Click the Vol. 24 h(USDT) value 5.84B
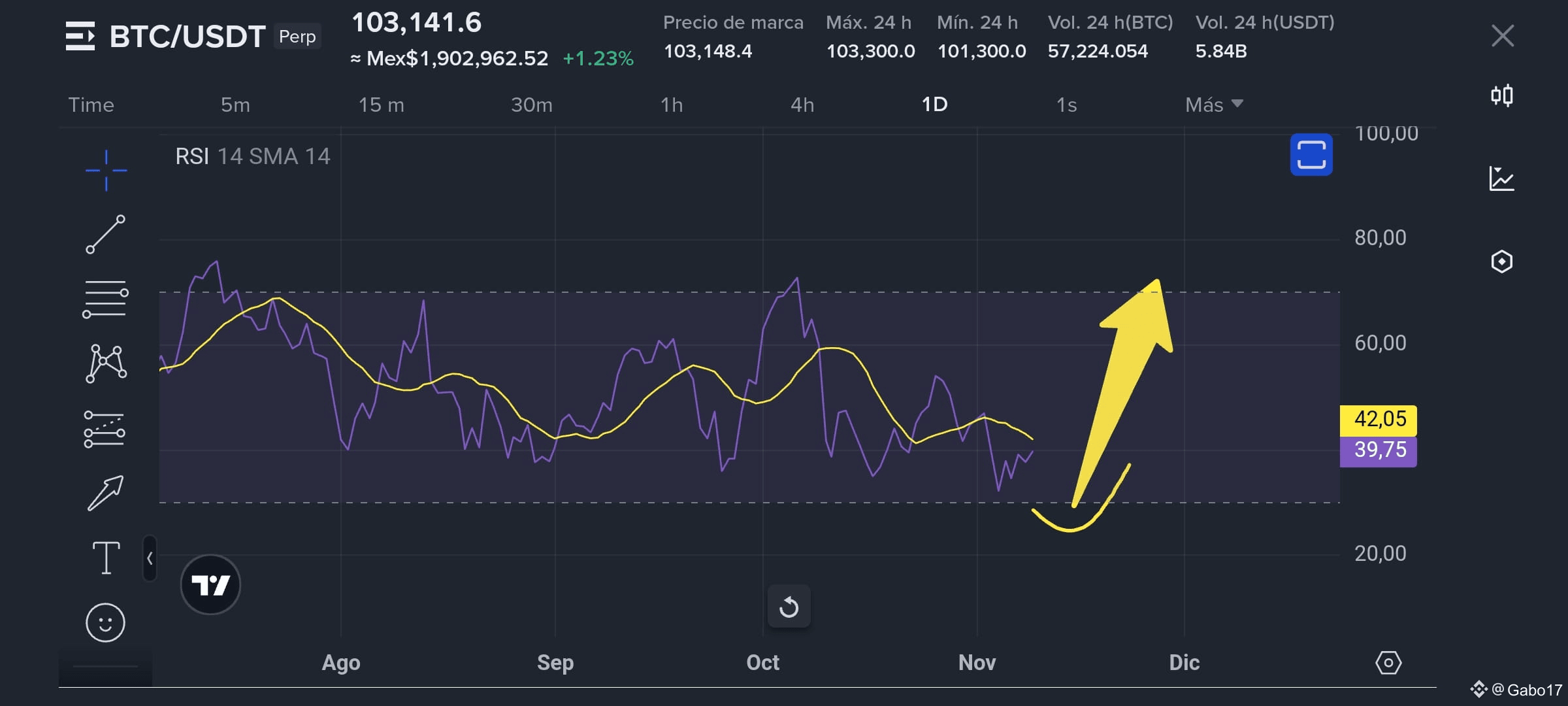 pos(1221,51)
